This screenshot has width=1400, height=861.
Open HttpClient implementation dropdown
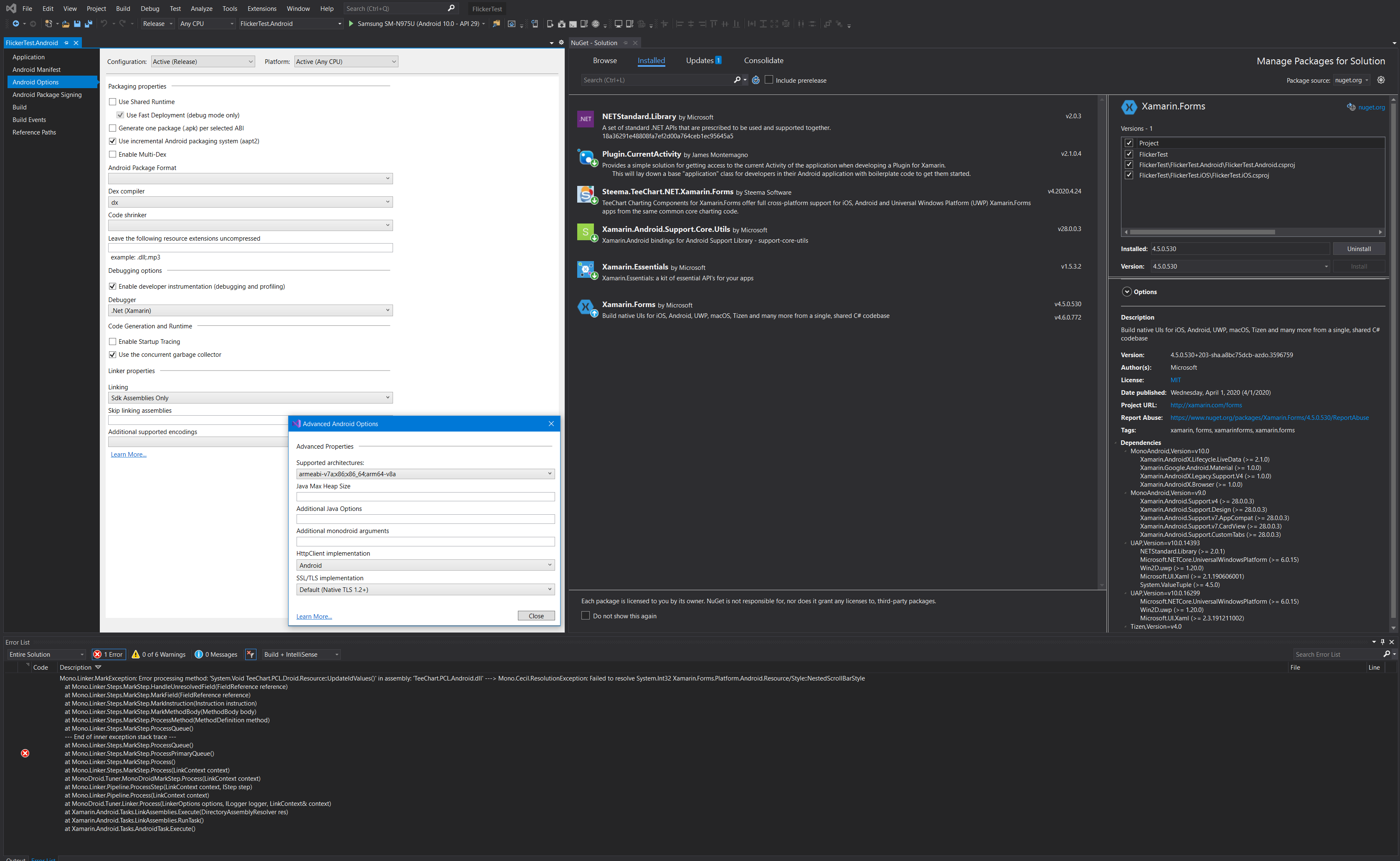(425, 565)
